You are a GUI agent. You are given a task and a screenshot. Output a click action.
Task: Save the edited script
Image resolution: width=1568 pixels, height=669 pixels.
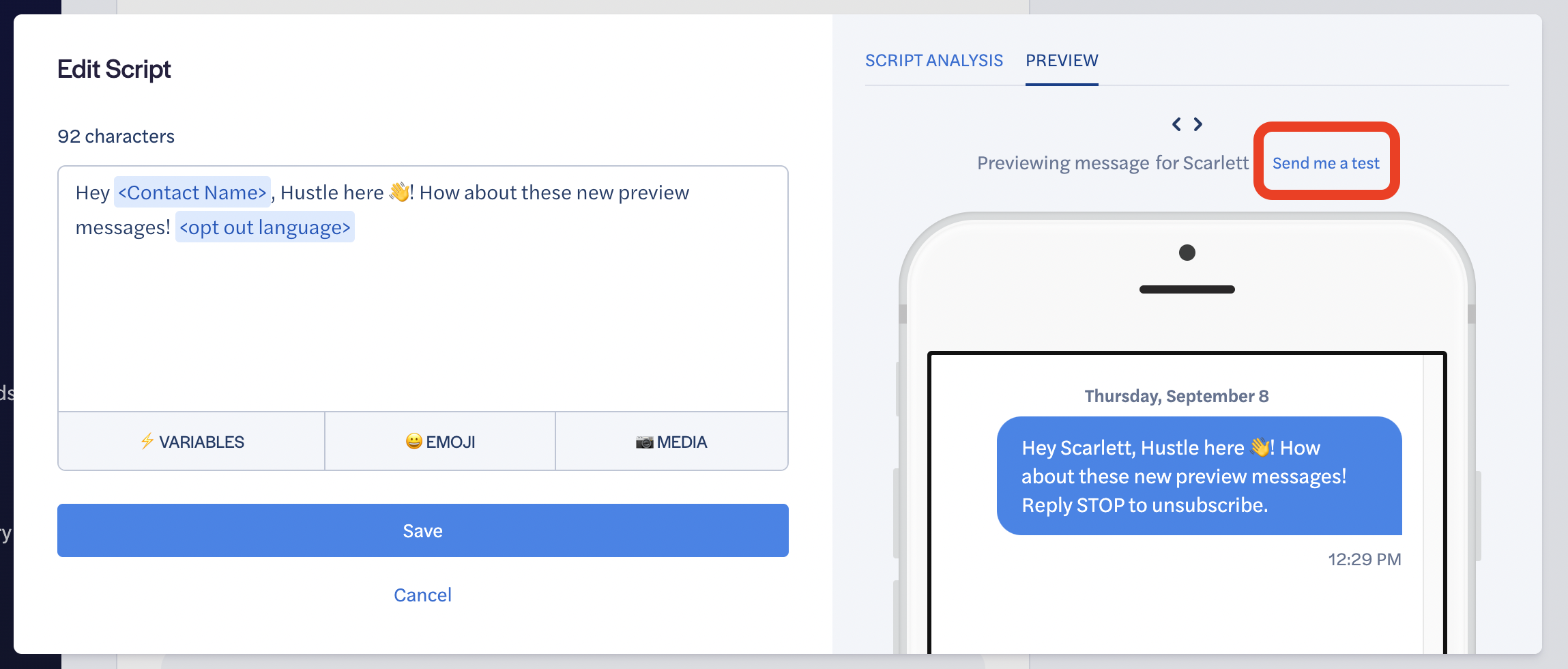point(423,530)
